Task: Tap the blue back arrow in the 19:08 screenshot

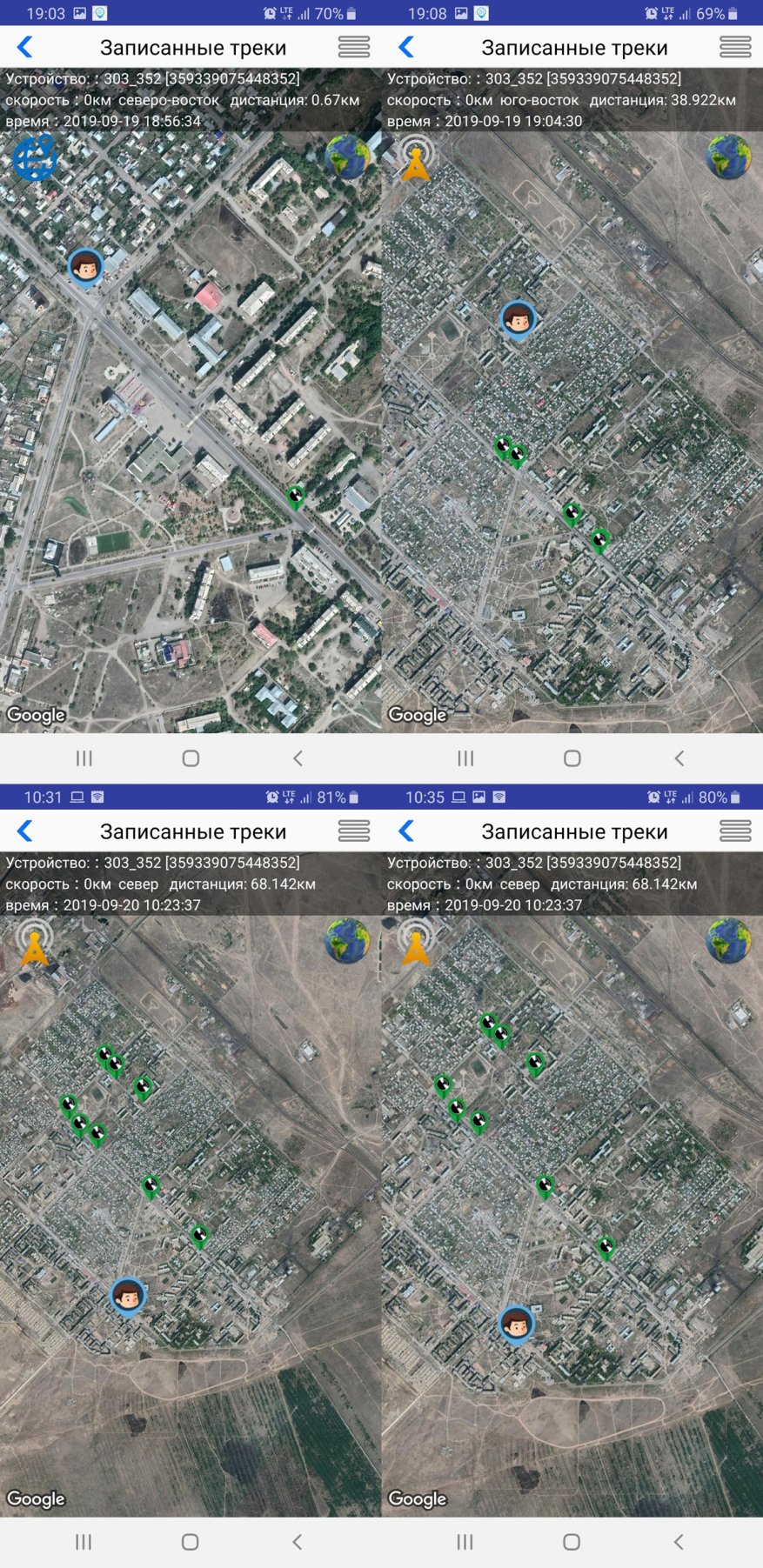Action: click(x=406, y=47)
